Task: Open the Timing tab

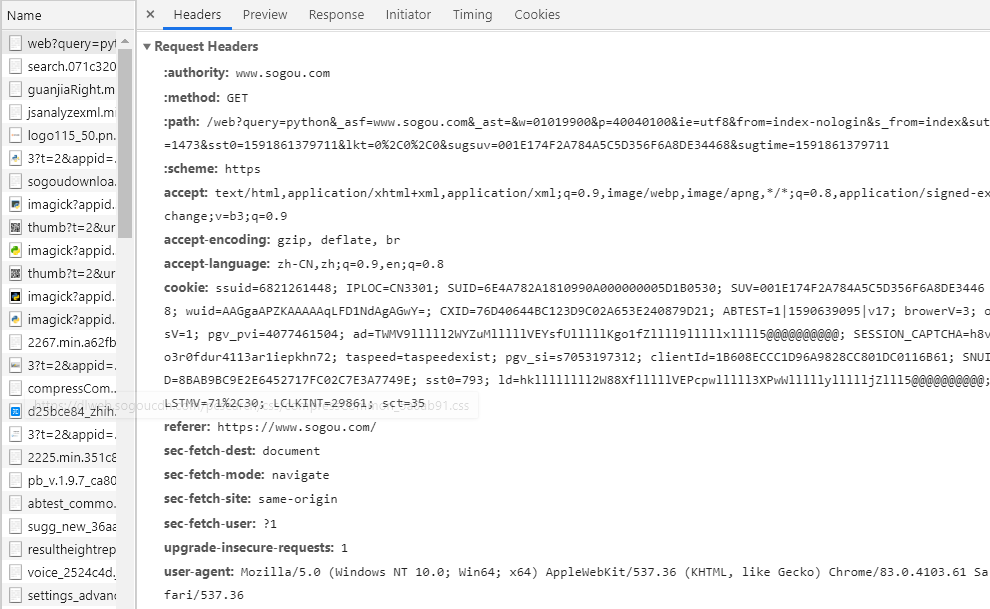Action: tap(472, 15)
